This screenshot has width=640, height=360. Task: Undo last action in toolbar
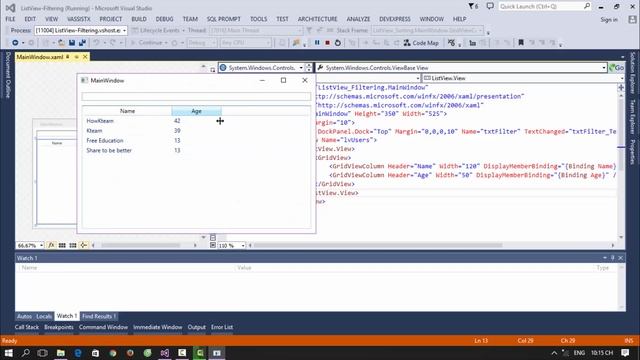[x=96, y=42]
